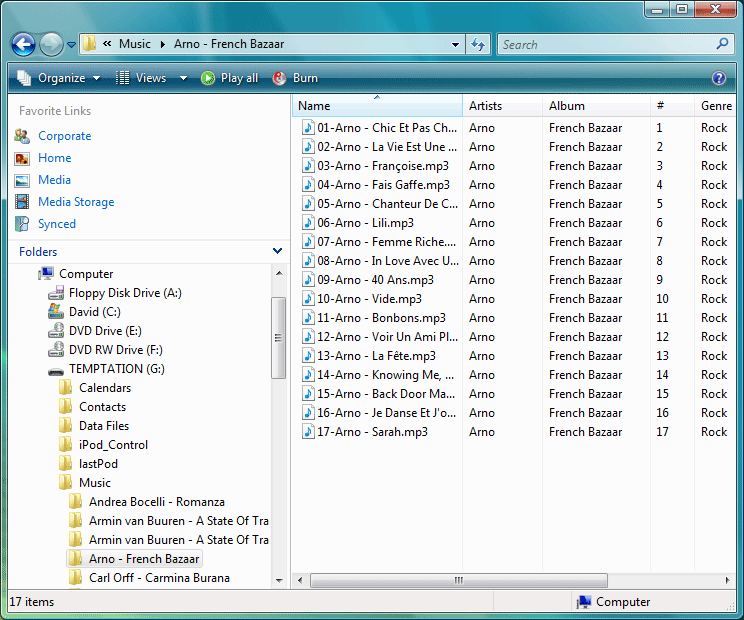This screenshot has height=620, width=744.
Task: Click up arrow of folder tree scrollbar
Action: [279, 273]
